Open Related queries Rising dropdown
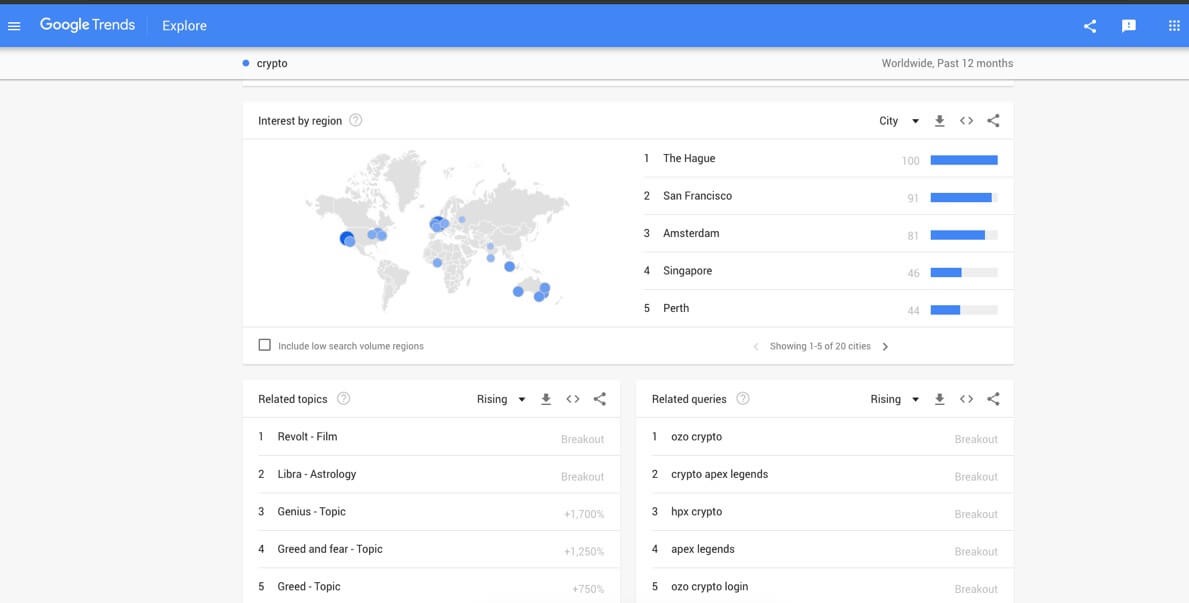Image resolution: width=1189 pixels, height=603 pixels. [894, 399]
